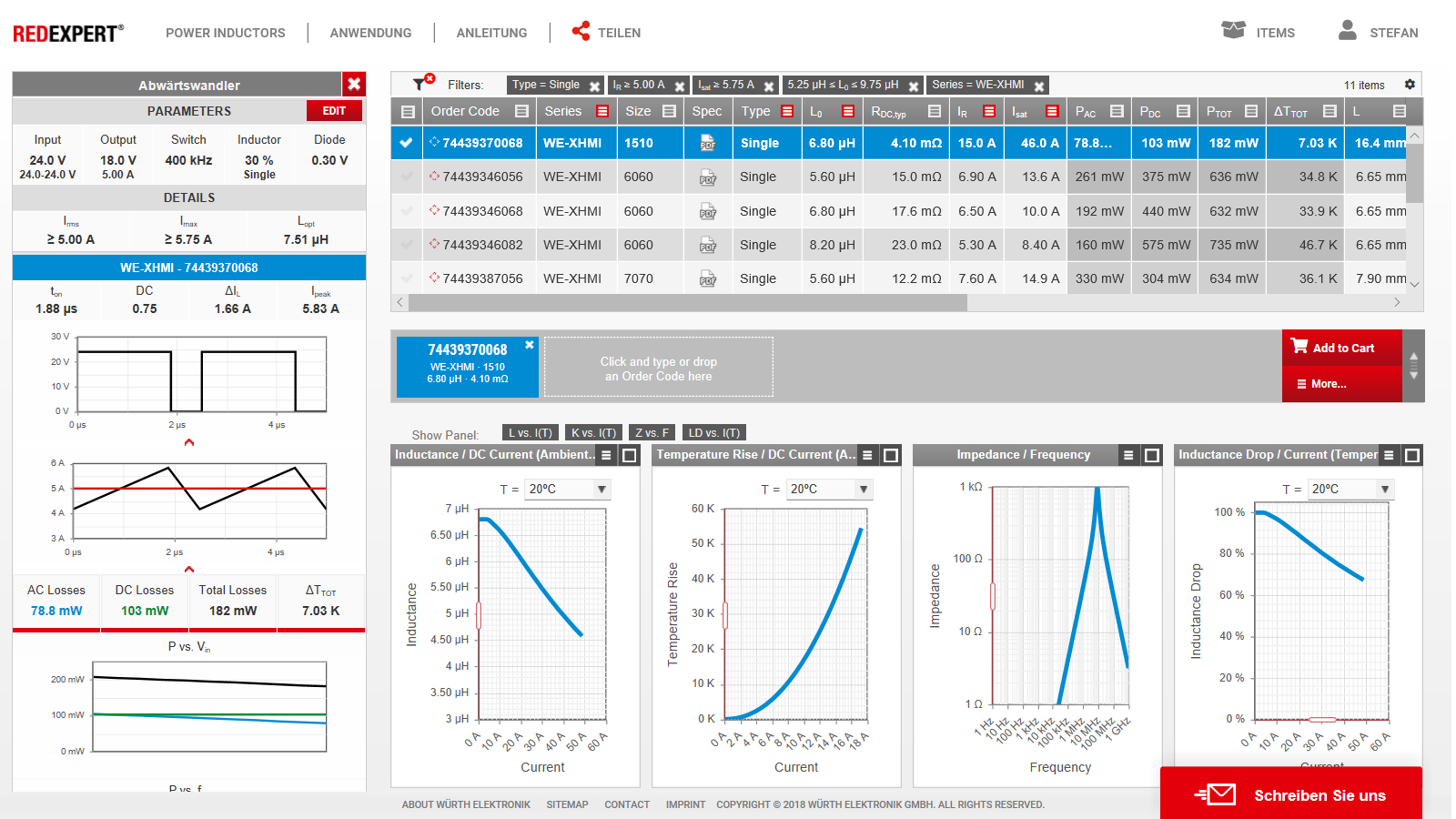Click the Impedance axis slider handle

click(x=992, y=596)
